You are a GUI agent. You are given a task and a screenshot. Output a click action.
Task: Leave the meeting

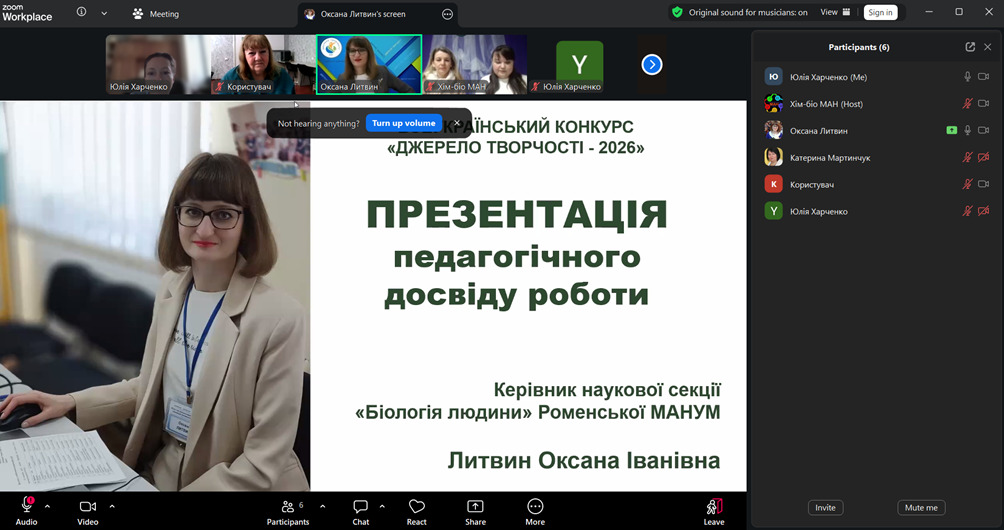[713, 510]
